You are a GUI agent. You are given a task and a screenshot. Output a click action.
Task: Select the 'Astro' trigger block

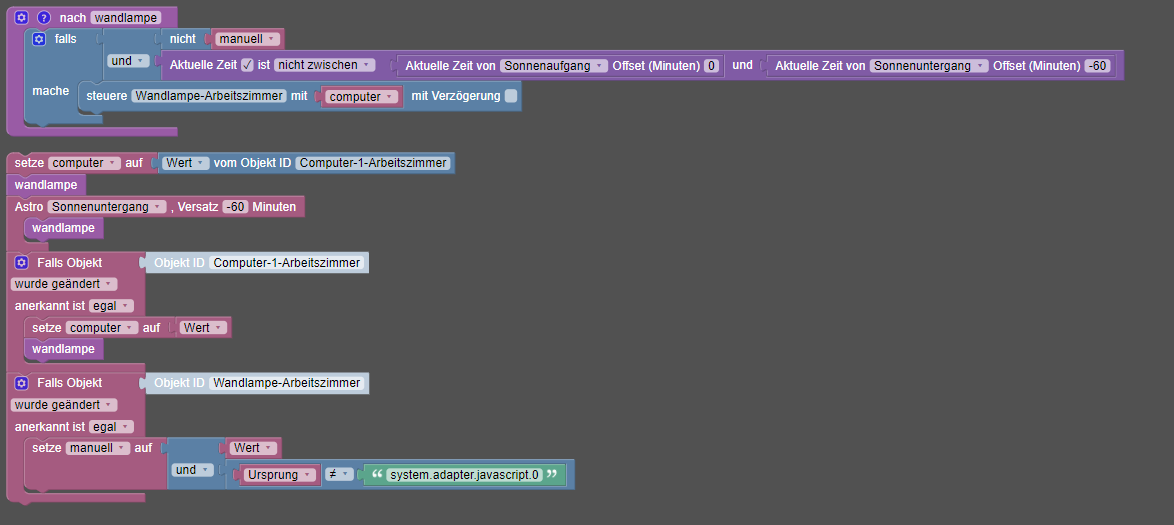point(28,207)
